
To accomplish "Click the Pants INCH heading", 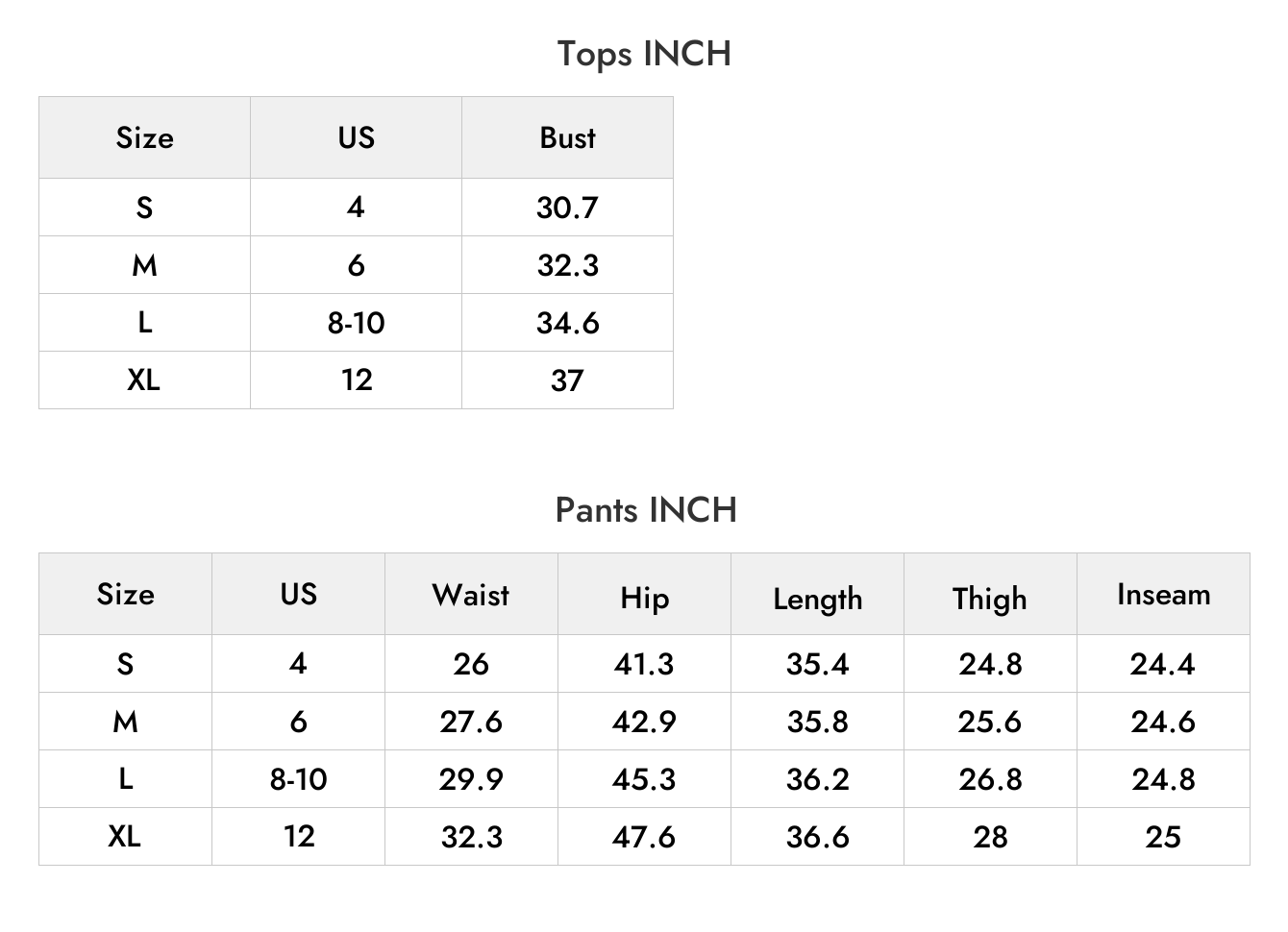I will pos(646,510).
